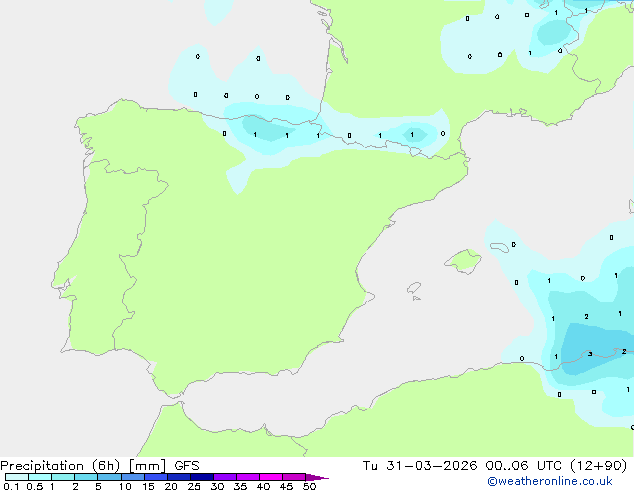
Task: Click the 'Tu' weekday abbreviation
Action: [x=370, y=466]
